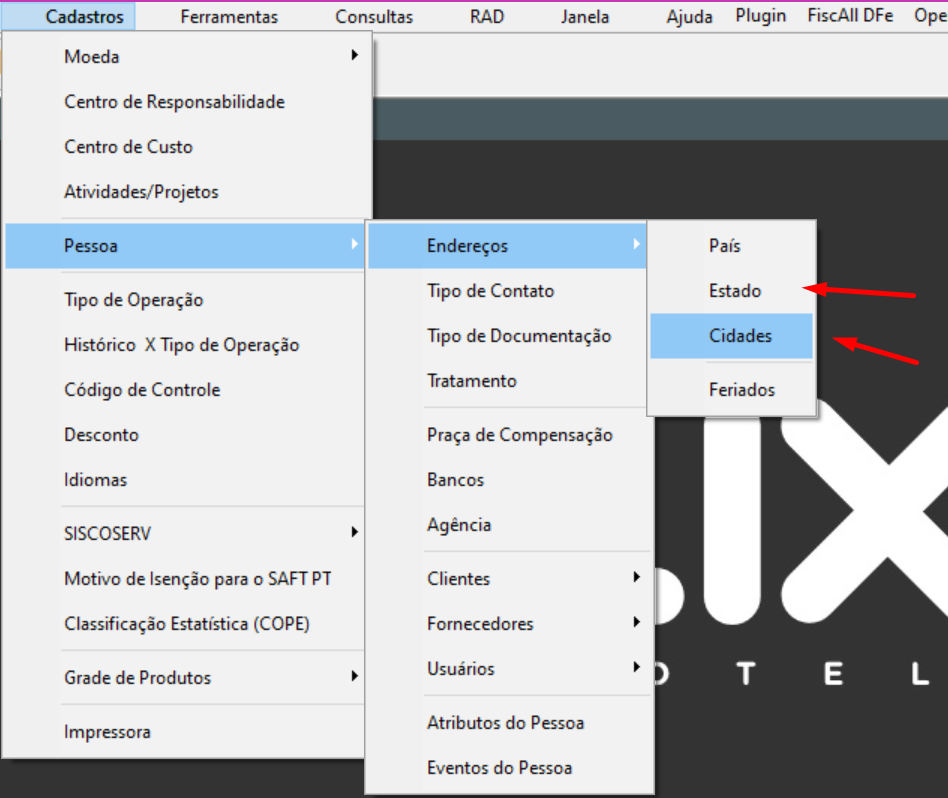The height and width of the screenshot is (798, 948).
Task: Select Motivo de Isenção para o SAFT PT
Action: [x=185, y=579]
